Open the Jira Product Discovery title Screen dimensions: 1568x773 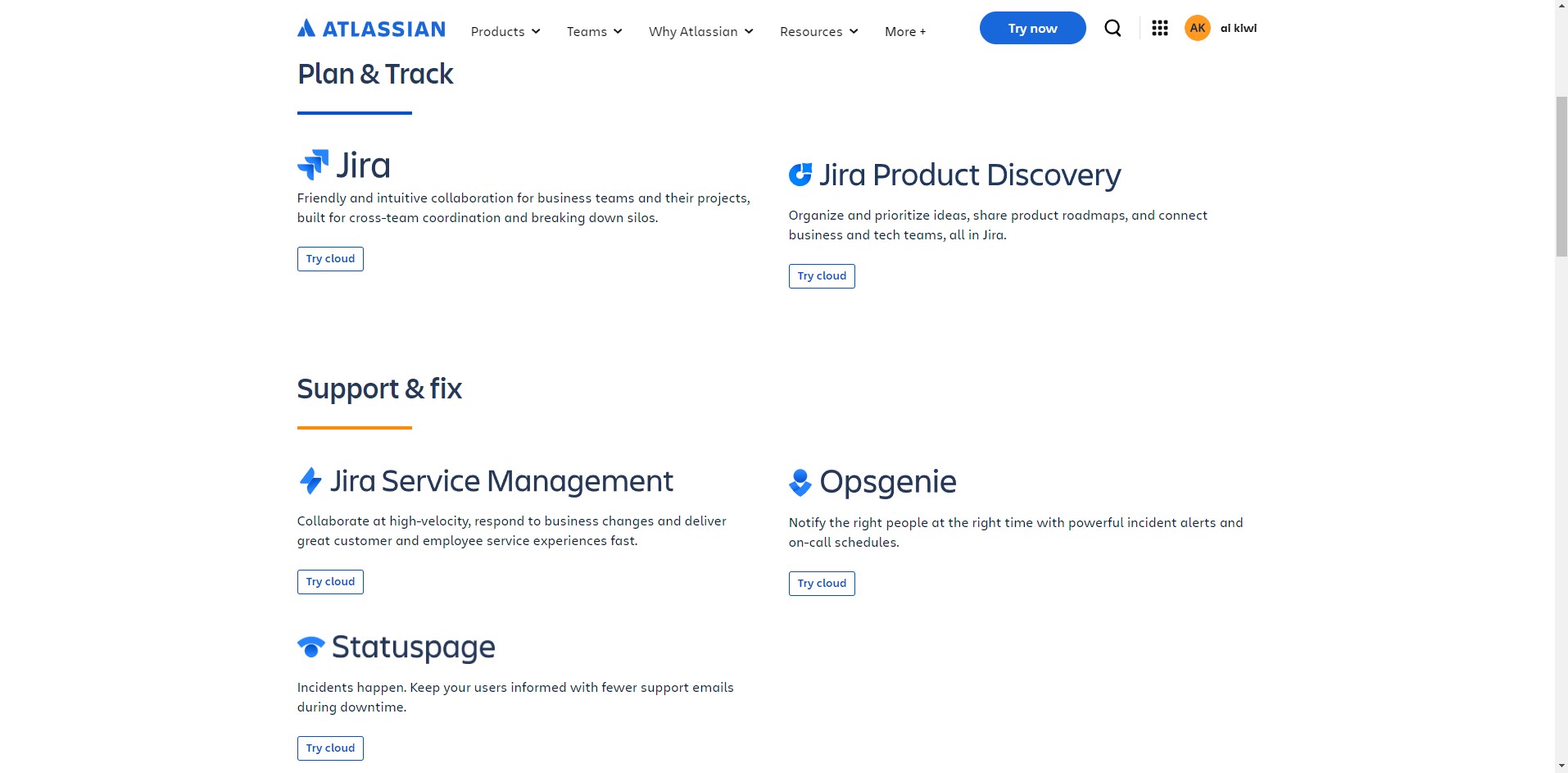pyautogui.click(x=970, y=175)
